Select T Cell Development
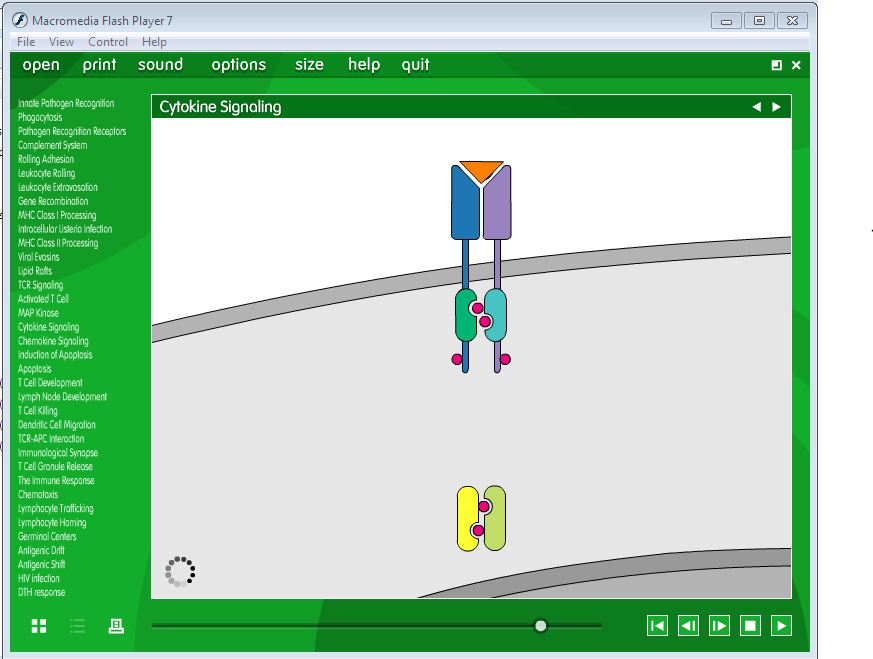873x659 pixels. [50, 383]
